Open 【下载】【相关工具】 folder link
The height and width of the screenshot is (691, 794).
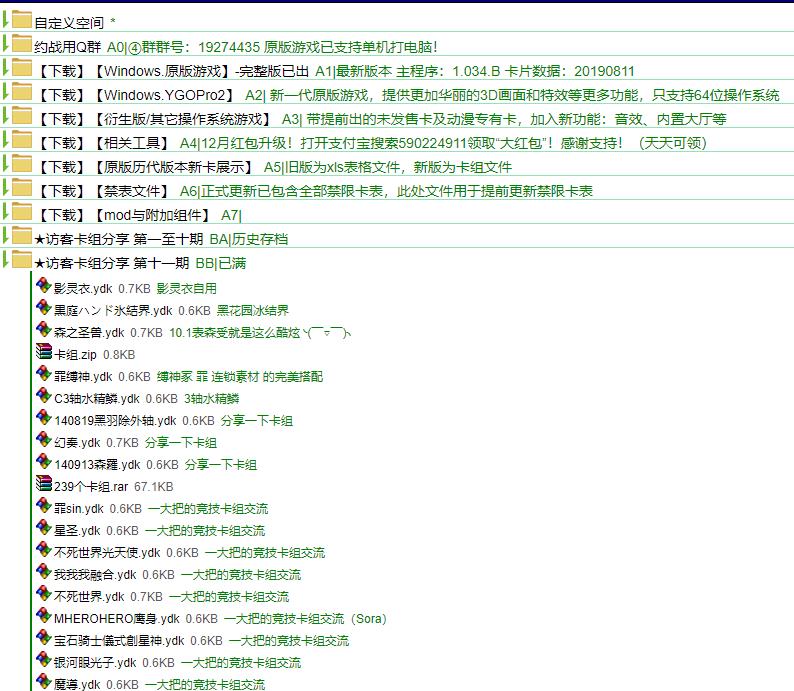[x=104, y=143]
